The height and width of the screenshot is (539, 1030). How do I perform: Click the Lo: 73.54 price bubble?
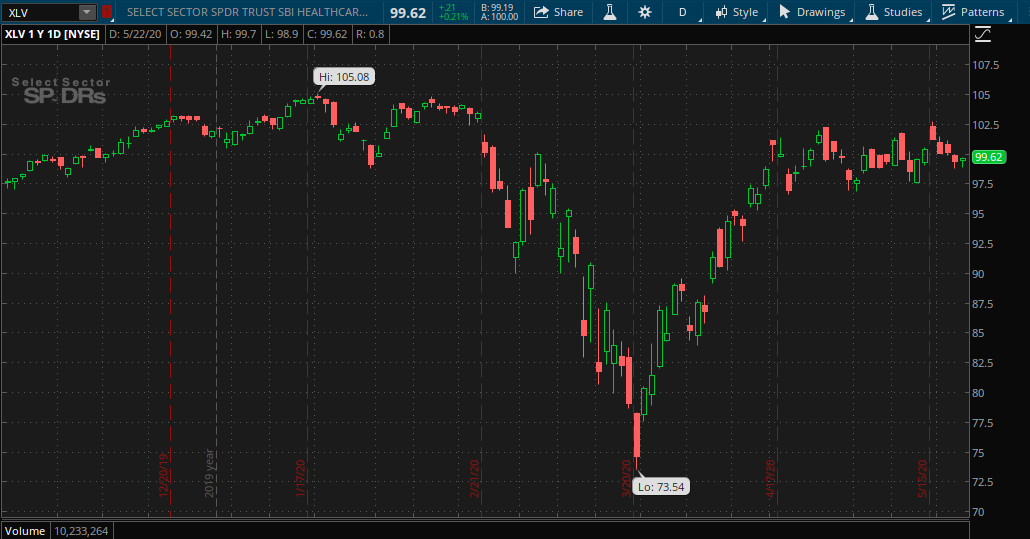661,486
